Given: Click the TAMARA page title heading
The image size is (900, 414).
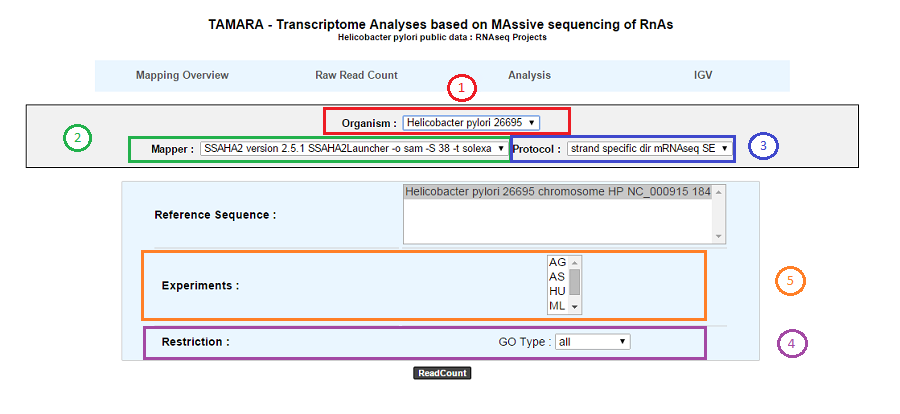Looking at the screenshot, I should [442, 25].
